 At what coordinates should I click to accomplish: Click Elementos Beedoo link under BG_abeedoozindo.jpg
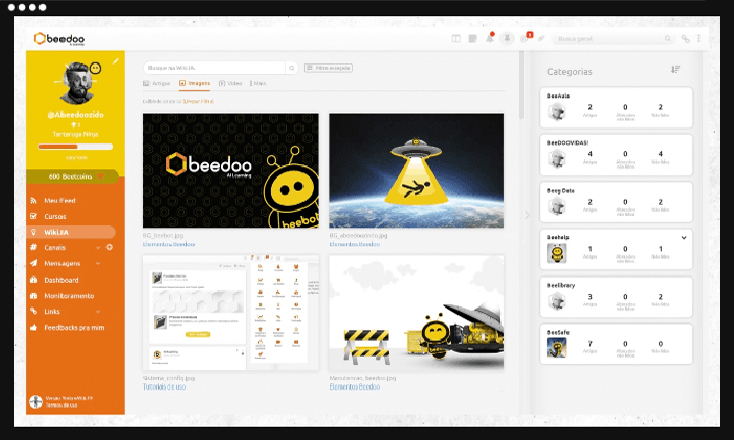point(354,244)
